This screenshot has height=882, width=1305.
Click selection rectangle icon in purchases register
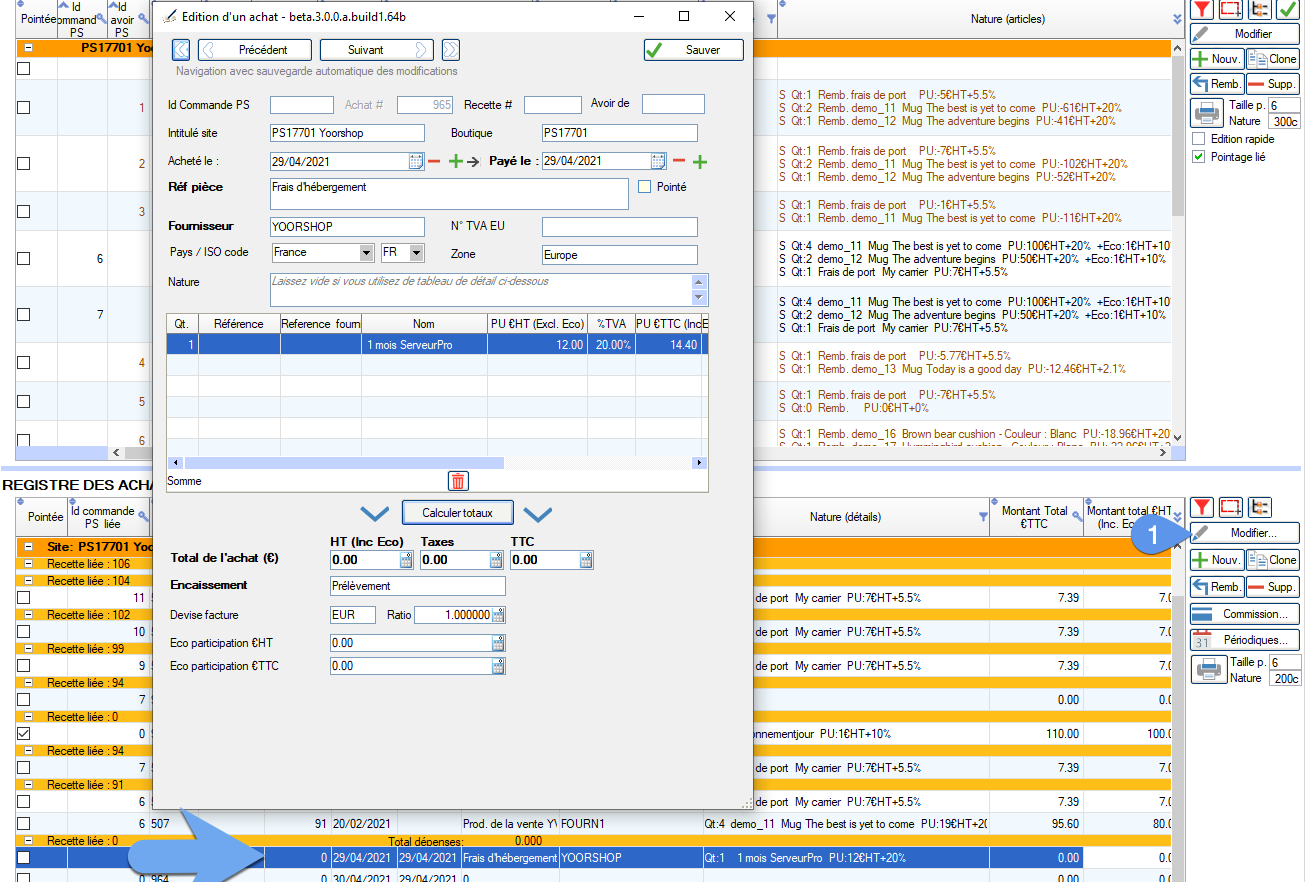pos(1231,508)
